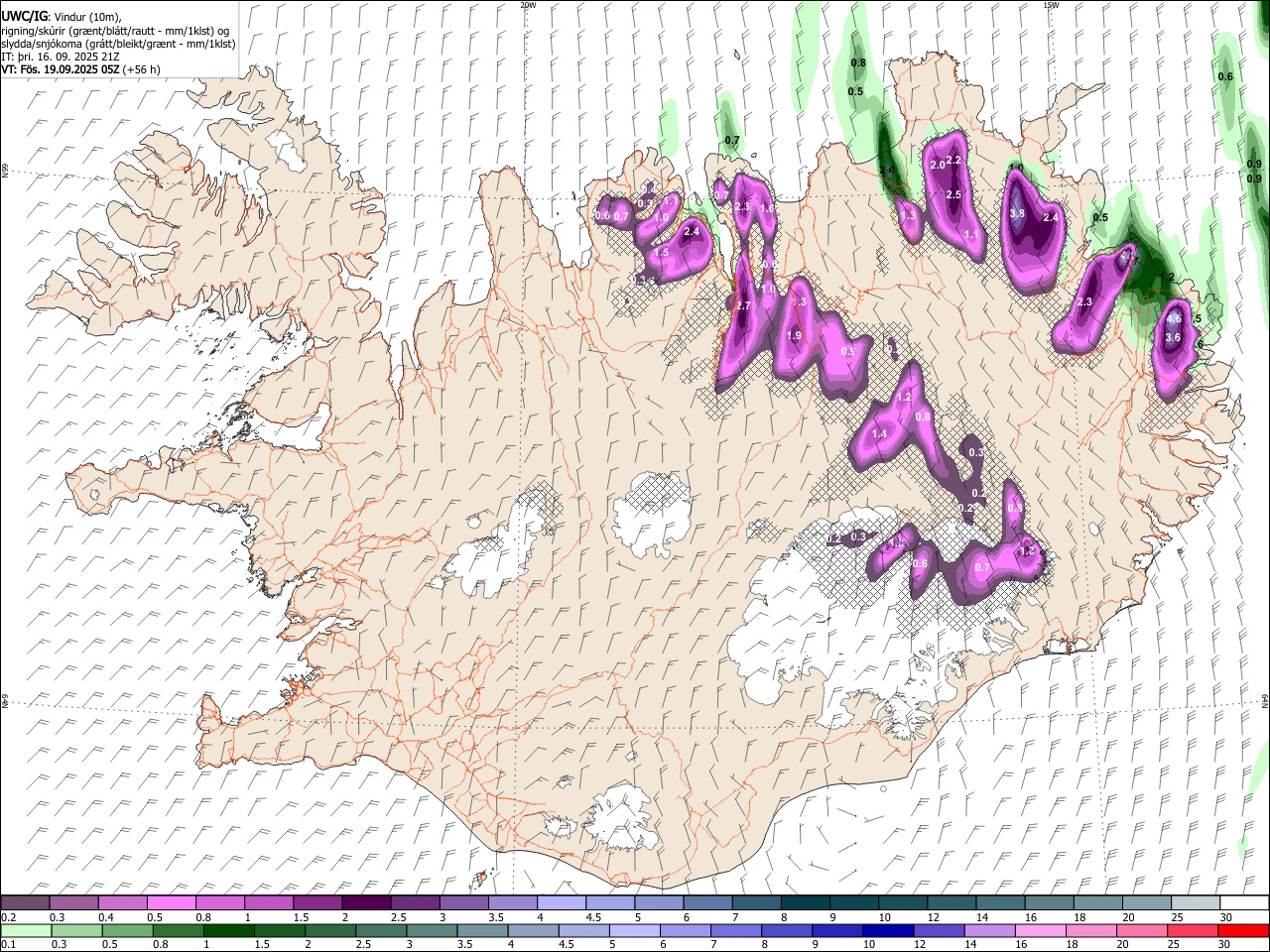
Task: Click the '3.6' precipitation value on the east coast
Action: click(1172, 337)
